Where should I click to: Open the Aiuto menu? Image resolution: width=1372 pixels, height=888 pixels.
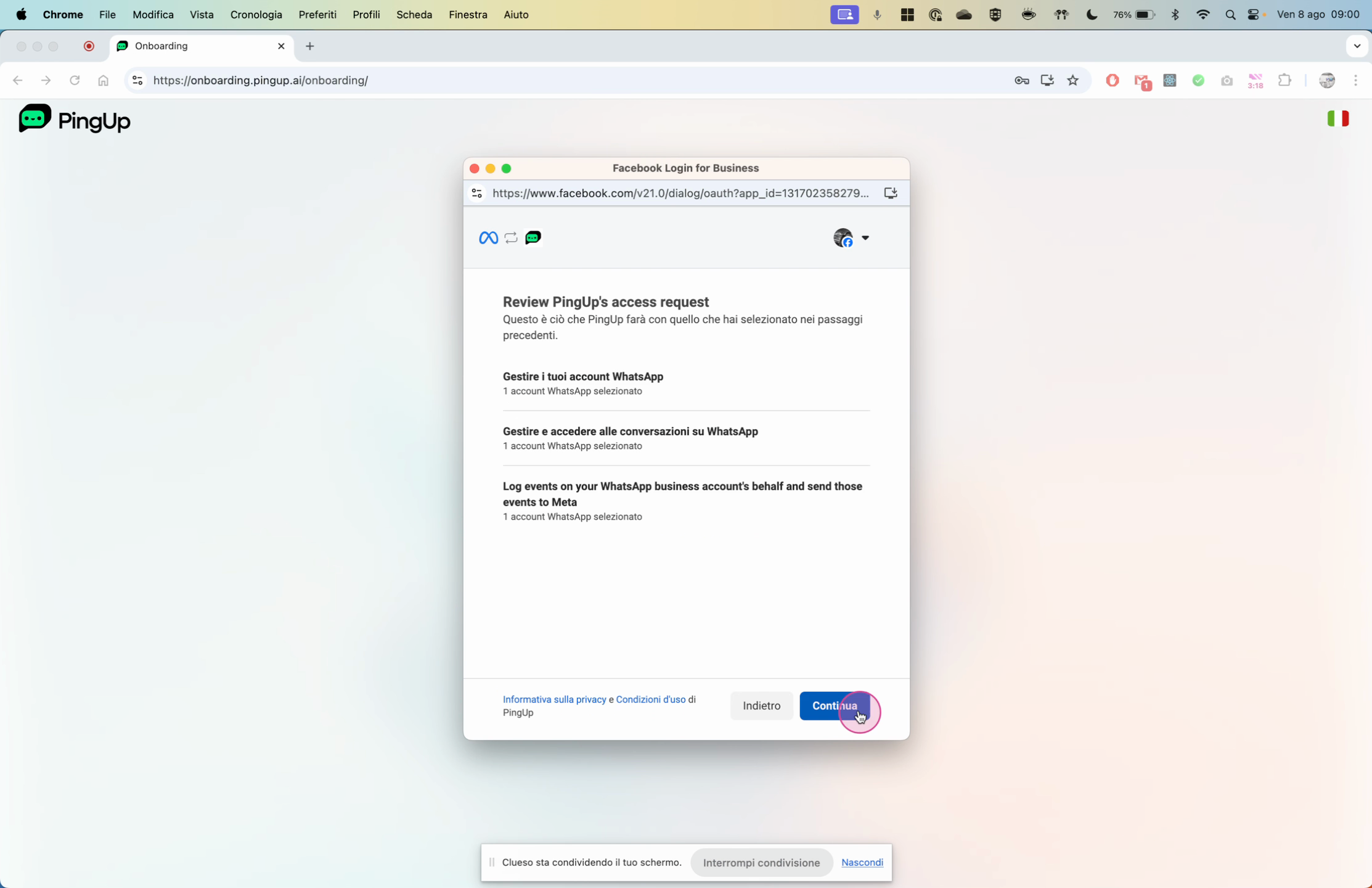[x=516, y=15]
